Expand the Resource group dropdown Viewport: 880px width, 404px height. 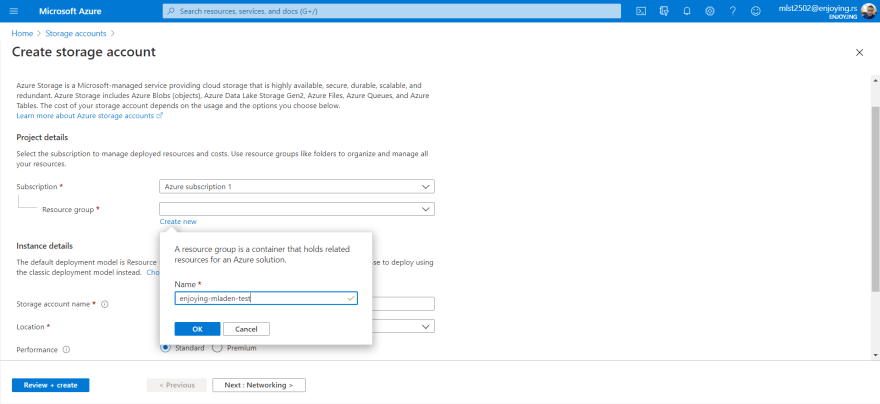297,209
